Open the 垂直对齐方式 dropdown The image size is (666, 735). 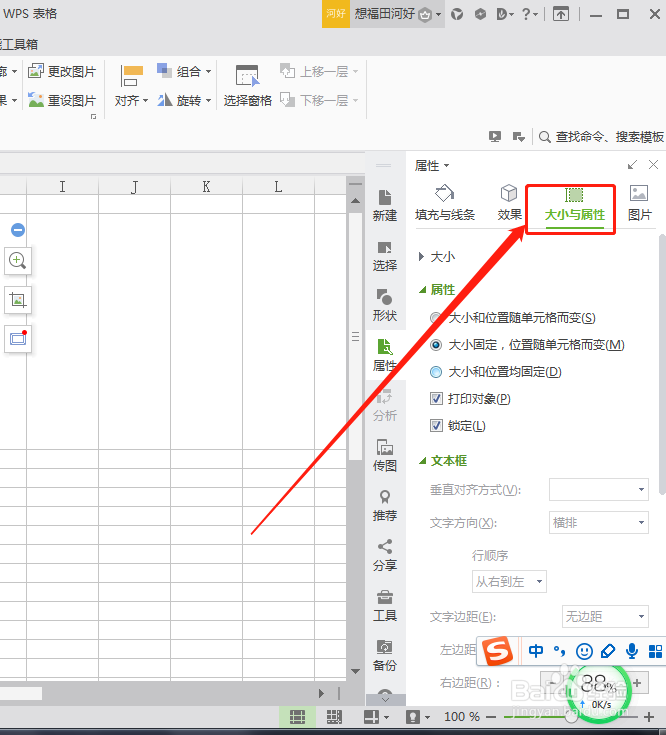point(599,489)
